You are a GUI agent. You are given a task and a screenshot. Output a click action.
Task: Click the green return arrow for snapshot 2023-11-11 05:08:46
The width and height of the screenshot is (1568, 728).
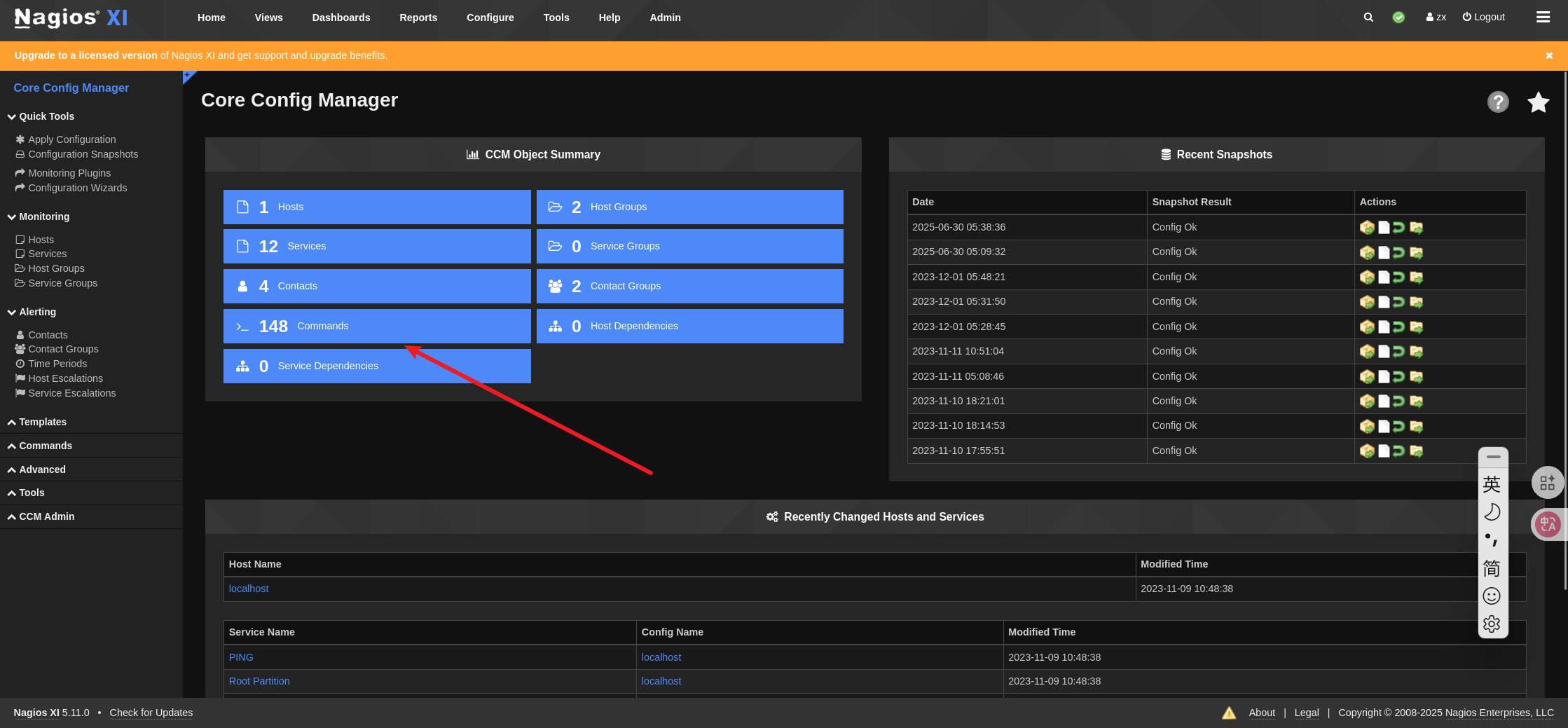pos(1399,377)
